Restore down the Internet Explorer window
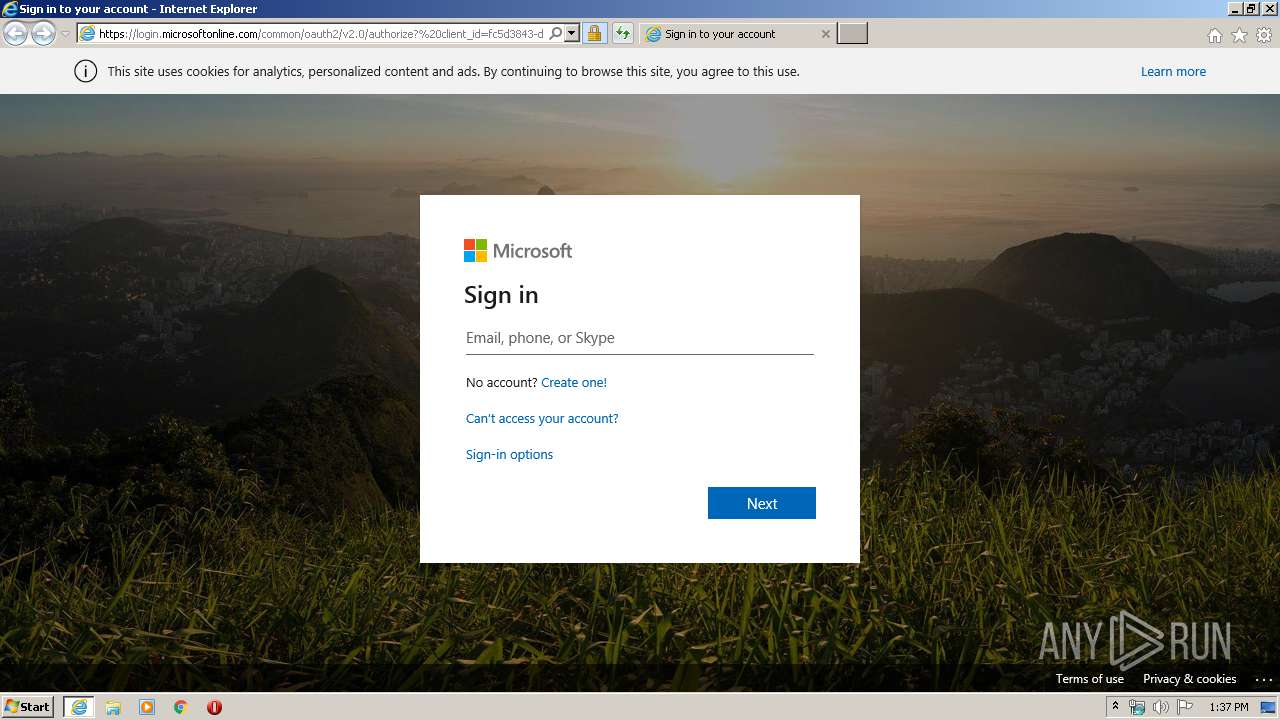The width and height of the screenshot is (1280, 720). click(1251, 9)
